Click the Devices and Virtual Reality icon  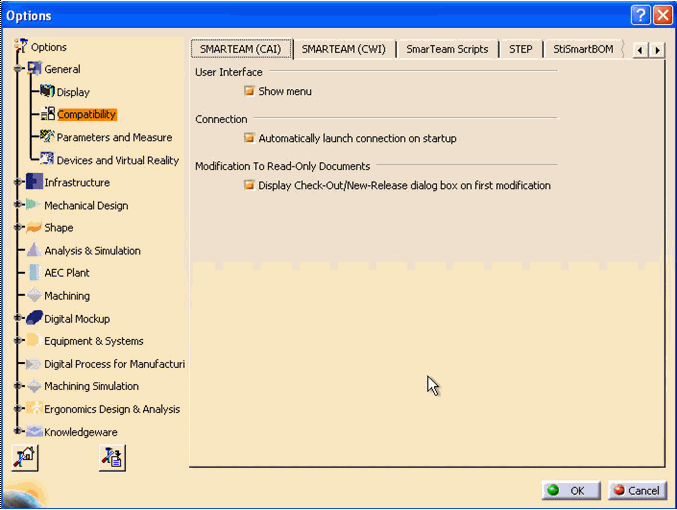pyautogui.click(x=47, y=160)
